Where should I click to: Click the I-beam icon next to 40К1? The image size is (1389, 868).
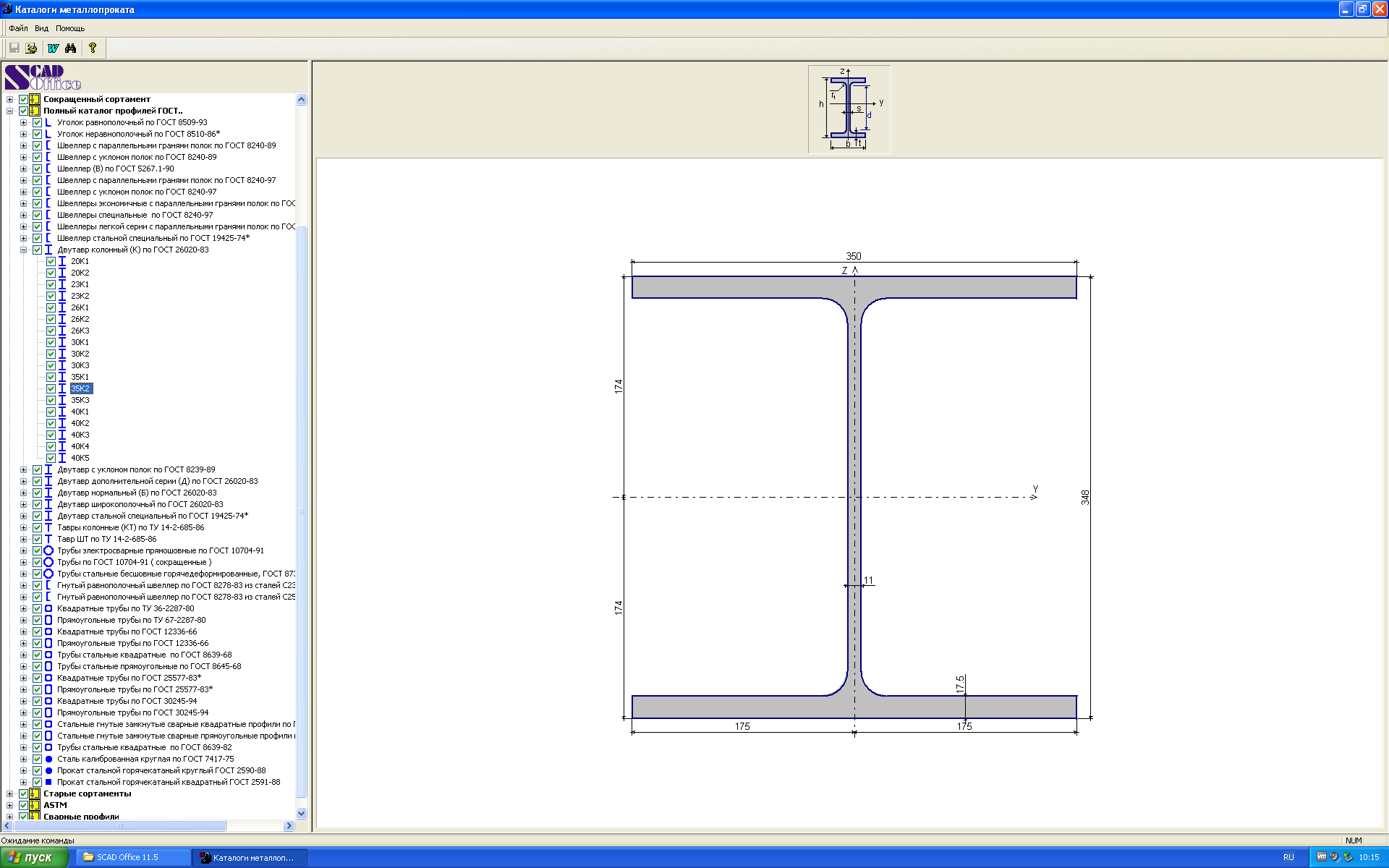coord(62,412)
